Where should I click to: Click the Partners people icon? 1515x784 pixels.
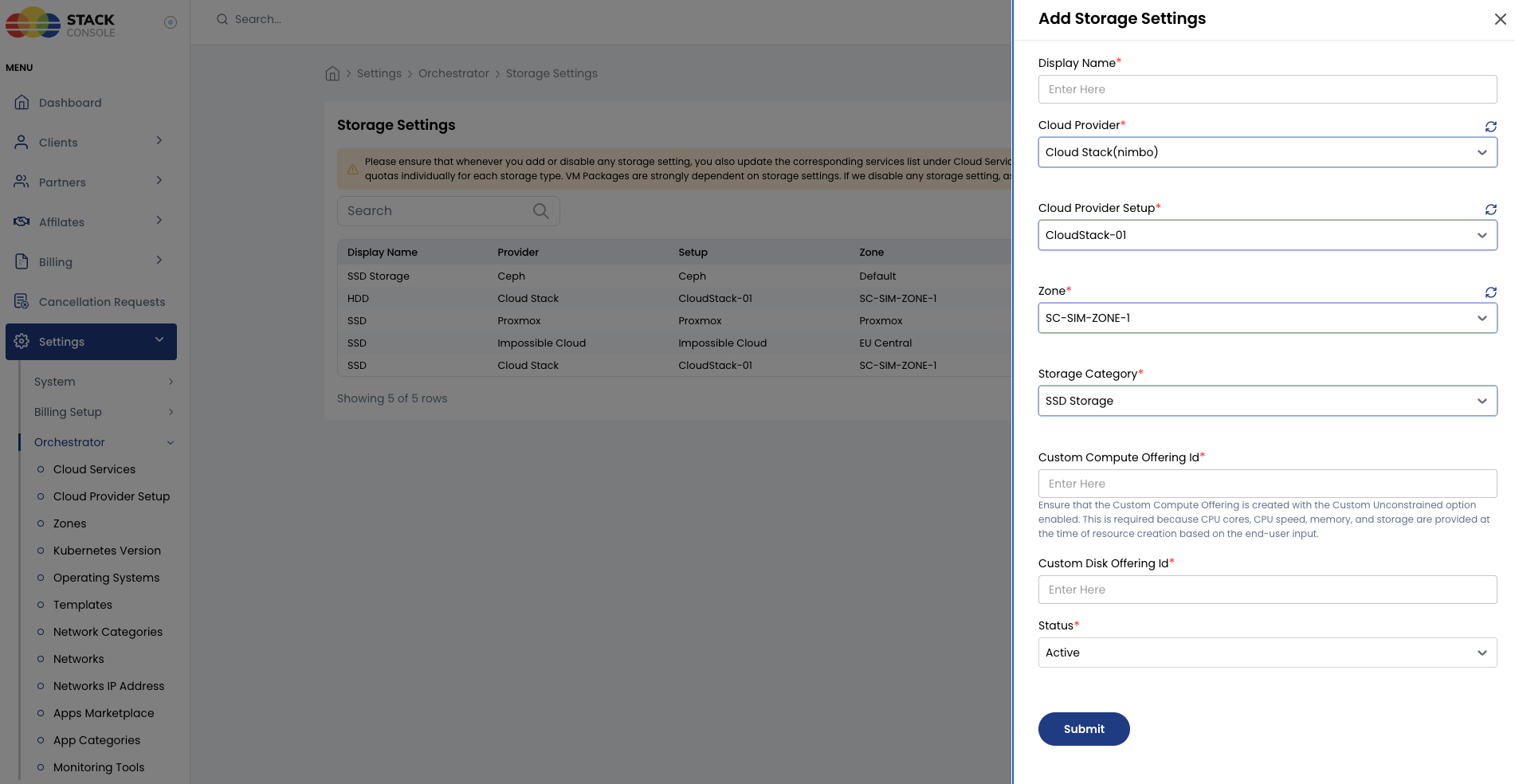click(22, 182)
